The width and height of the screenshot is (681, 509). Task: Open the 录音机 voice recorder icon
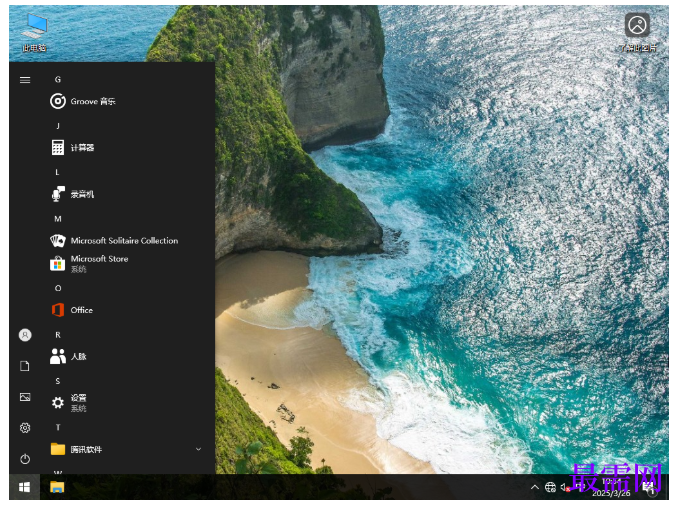tap(58, 194)
